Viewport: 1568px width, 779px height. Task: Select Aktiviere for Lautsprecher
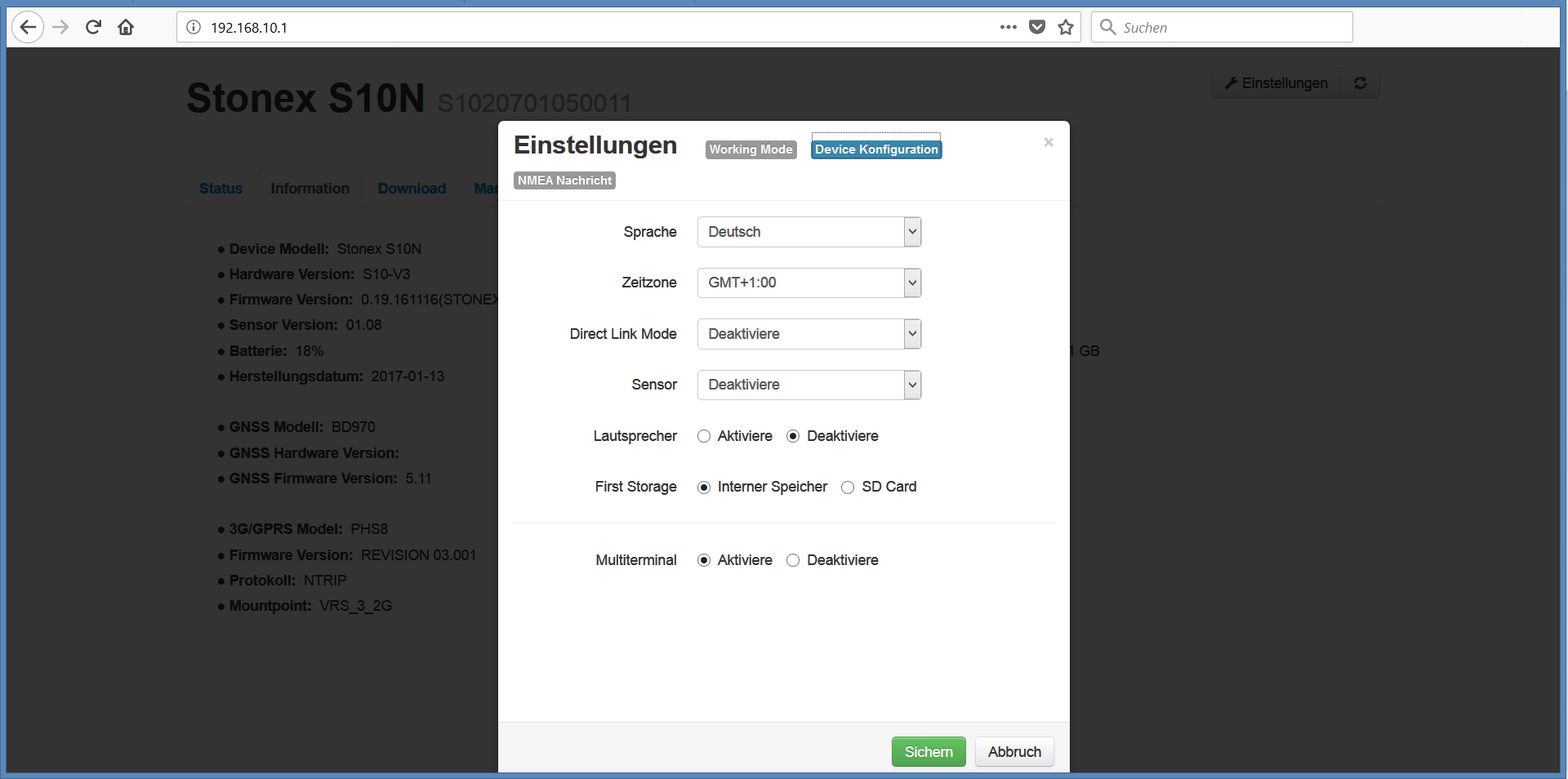click(x=704, y=436)
